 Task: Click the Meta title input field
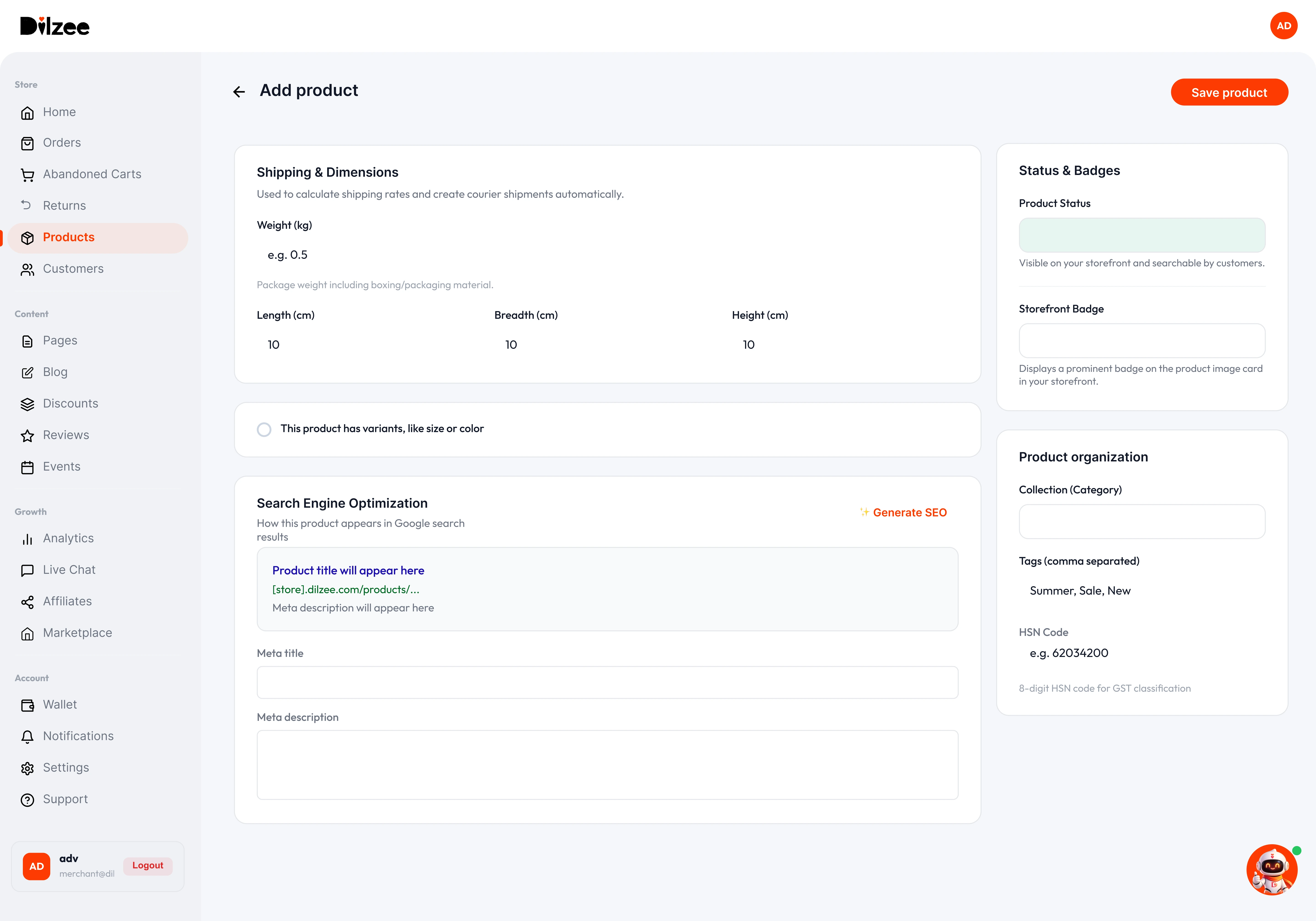point(607,682)
